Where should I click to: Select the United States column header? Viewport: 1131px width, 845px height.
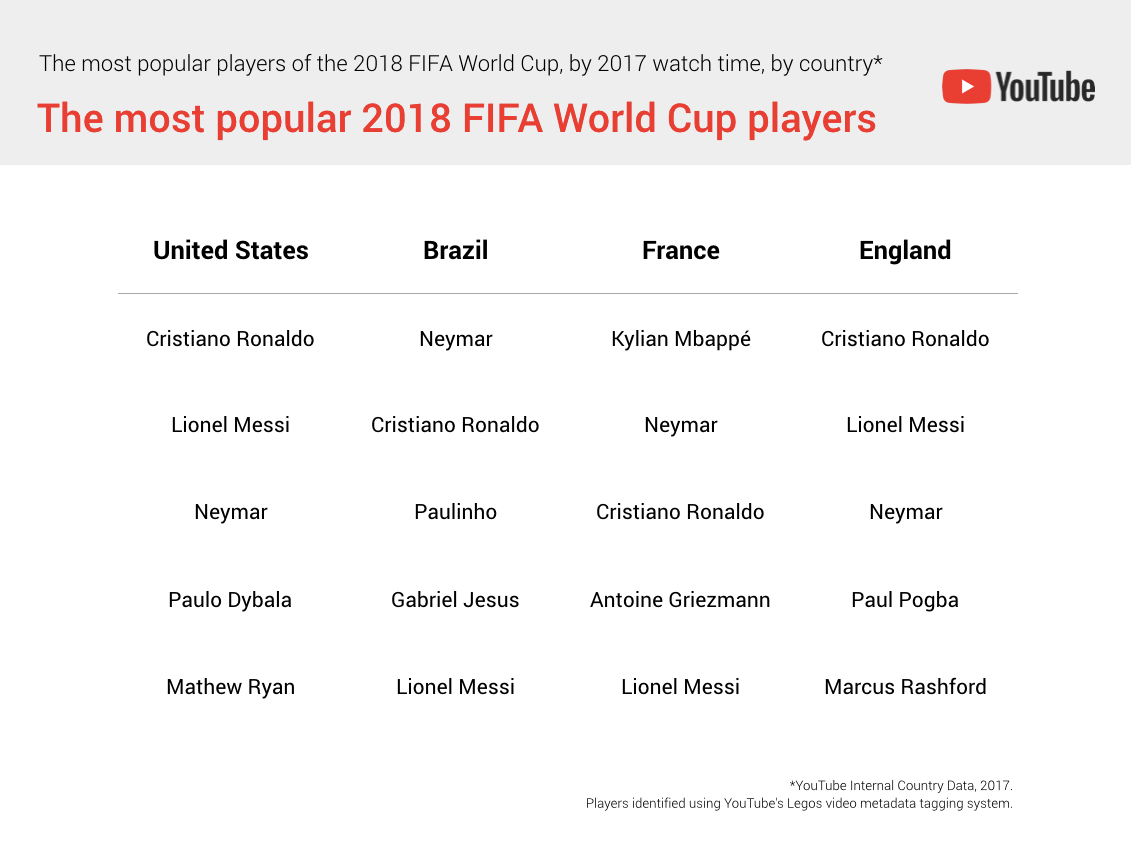click(x=230, y=250)
